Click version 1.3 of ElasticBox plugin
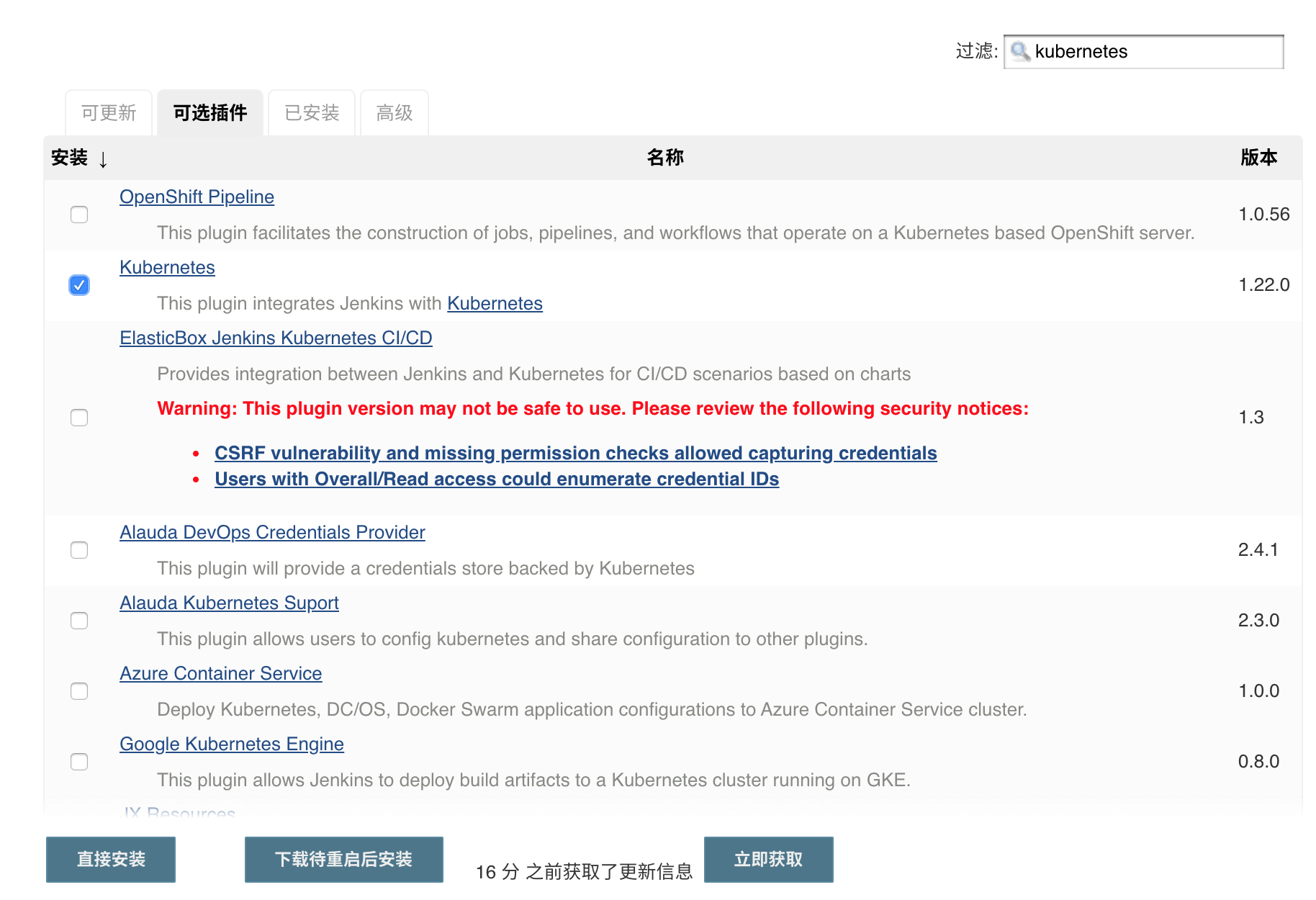1316x900 pixels. pos(1251,418)
